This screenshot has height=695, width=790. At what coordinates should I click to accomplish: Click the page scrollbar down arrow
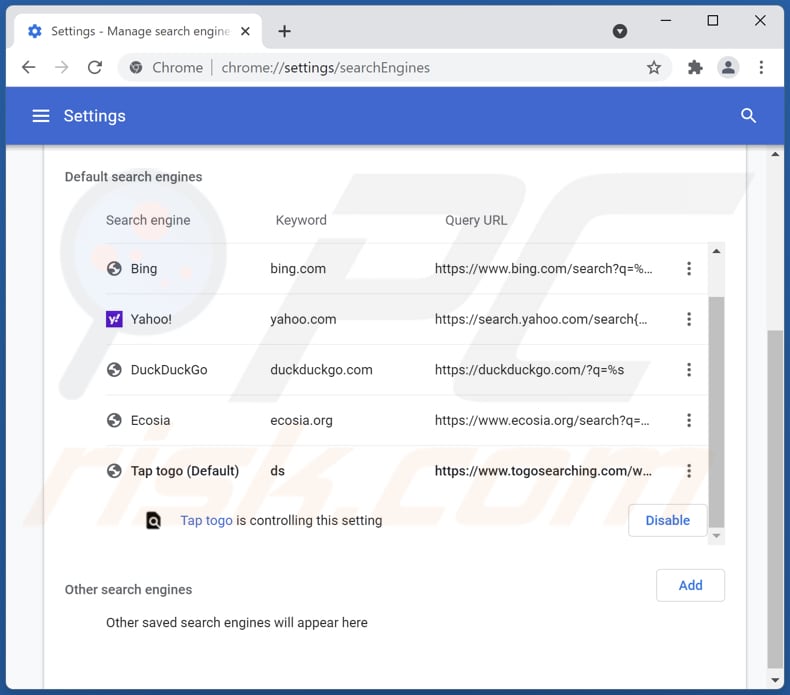(x=775, y=680)
